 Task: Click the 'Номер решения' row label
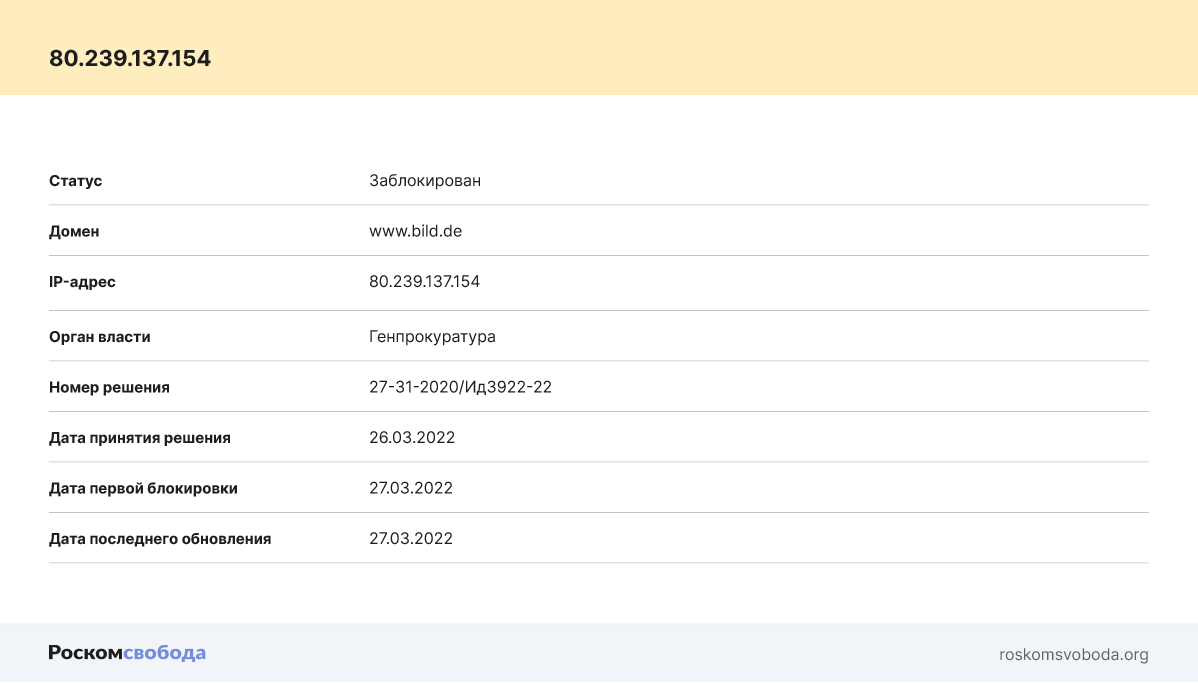pyautogui.click(x=109, y=387)
